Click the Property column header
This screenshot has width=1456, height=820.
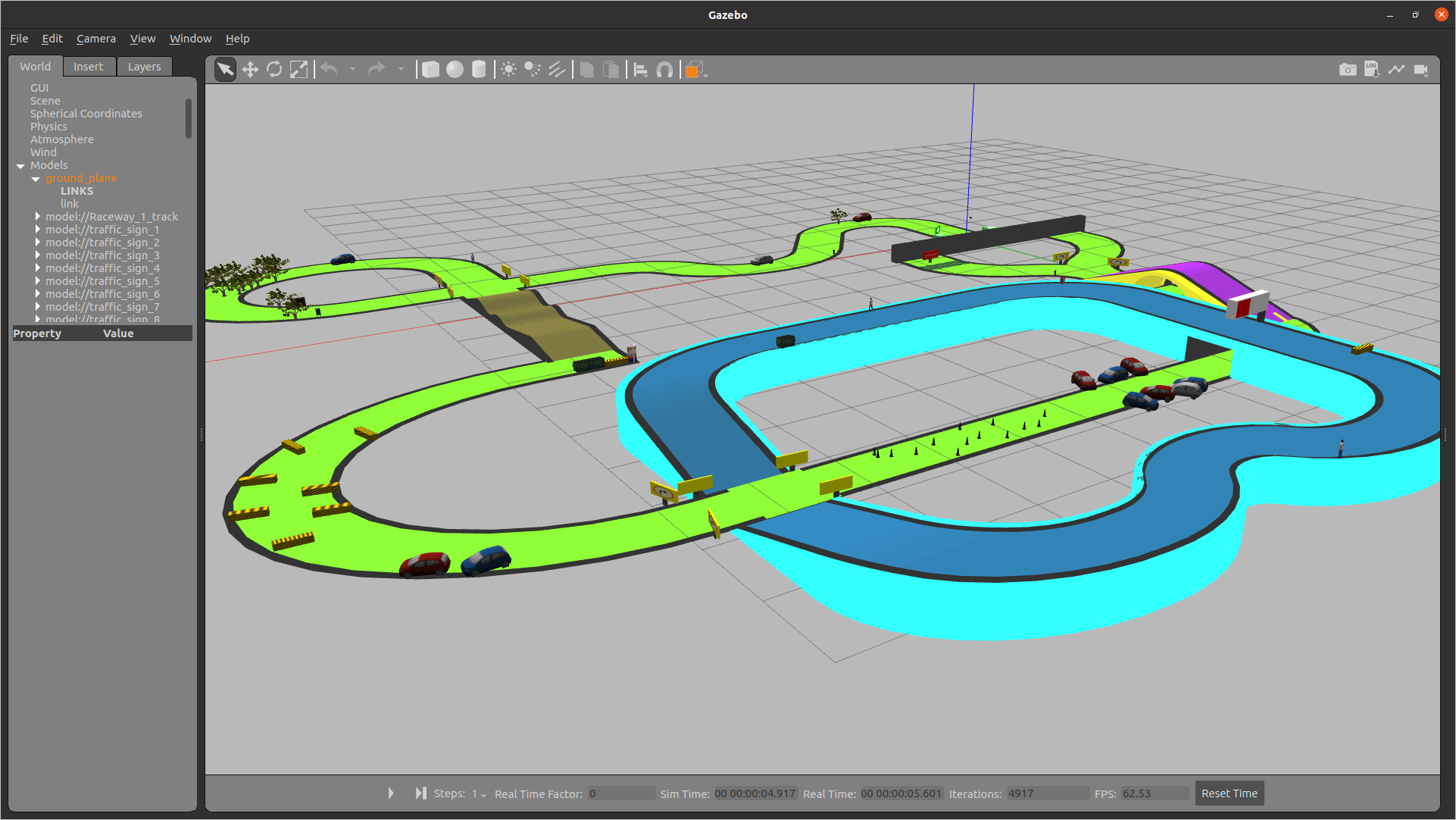[37, 333]
